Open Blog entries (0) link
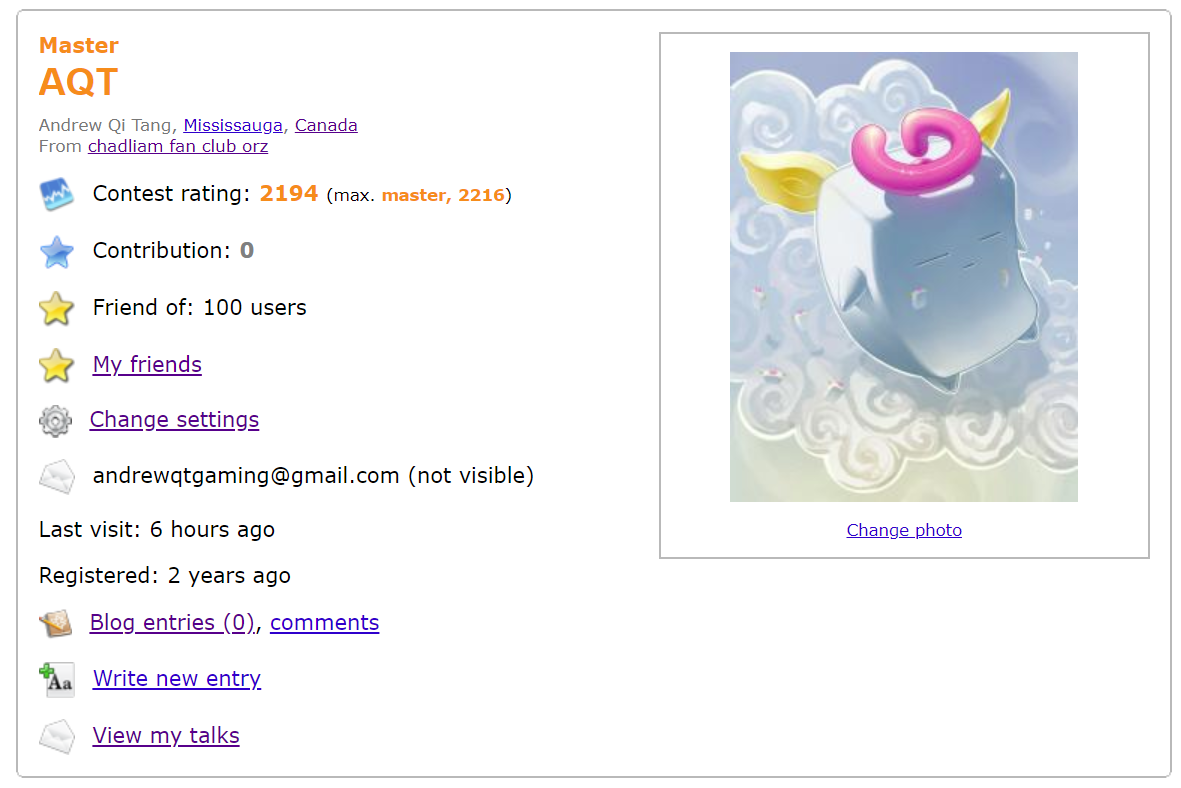Screen dimensions: 1181x788 pos(172,623)
